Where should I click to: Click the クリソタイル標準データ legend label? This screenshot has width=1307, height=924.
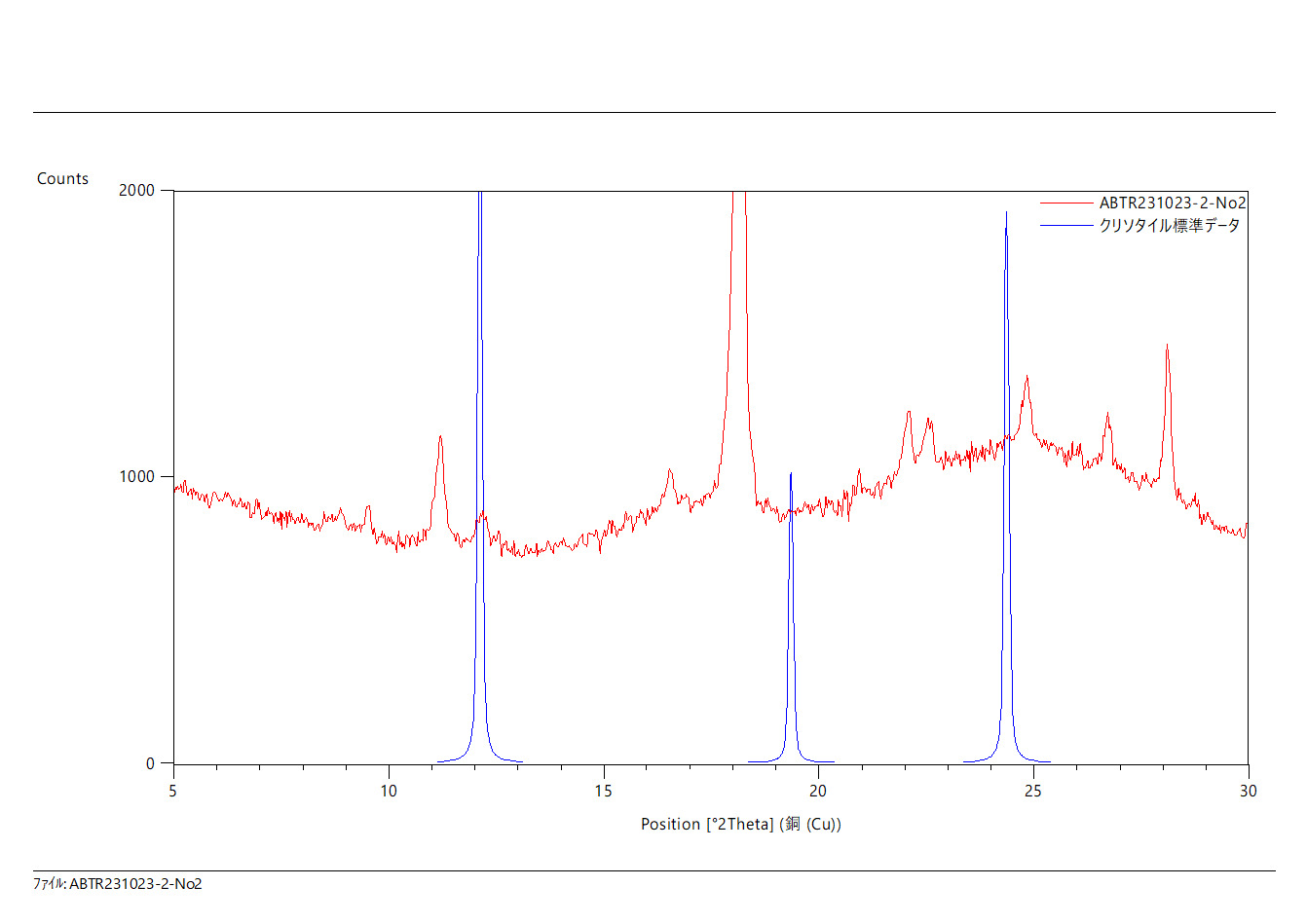click(x=1170, y=225)
